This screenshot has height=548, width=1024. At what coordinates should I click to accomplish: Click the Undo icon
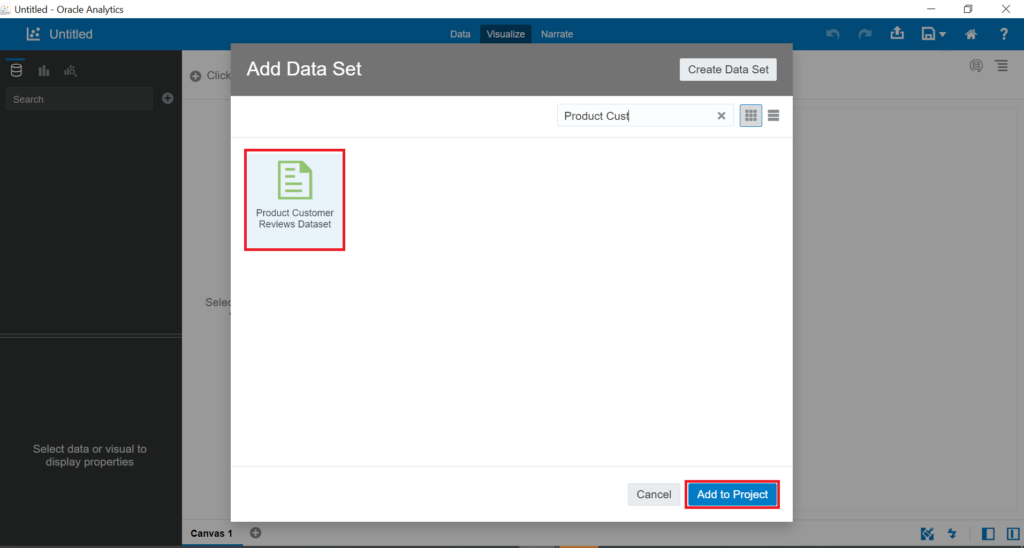coord(833,34)
